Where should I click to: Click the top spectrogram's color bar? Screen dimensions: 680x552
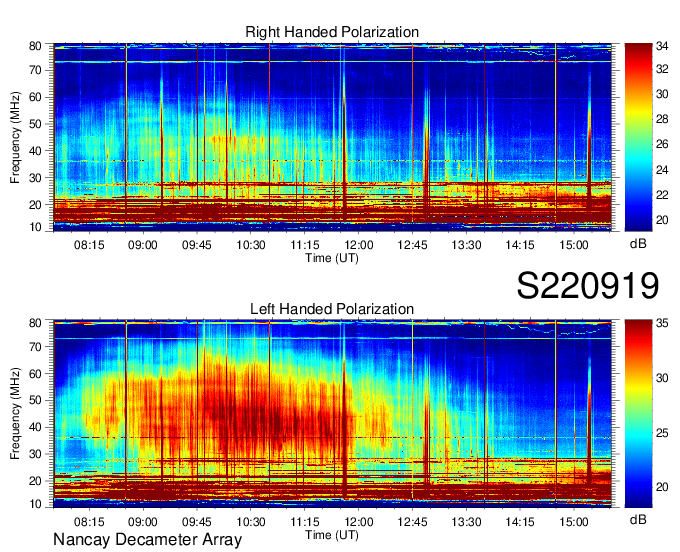[638, 137]
